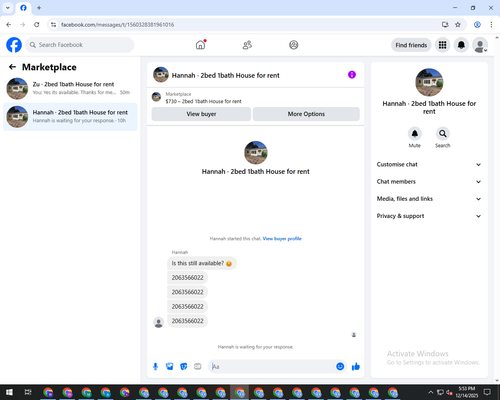This screenshot has height=400, width=500.
Task: Click More Options button
Action: coord(306,114)
